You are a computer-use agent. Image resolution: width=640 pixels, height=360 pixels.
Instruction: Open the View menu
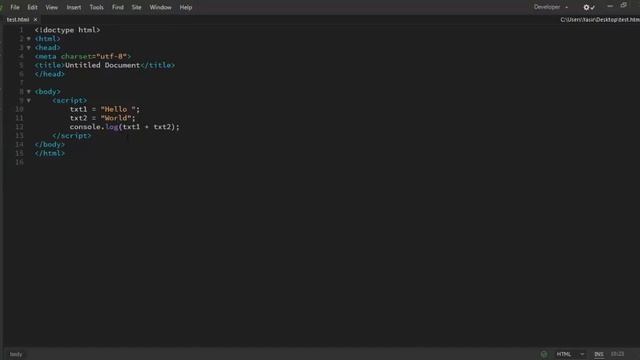pos(51,7)
